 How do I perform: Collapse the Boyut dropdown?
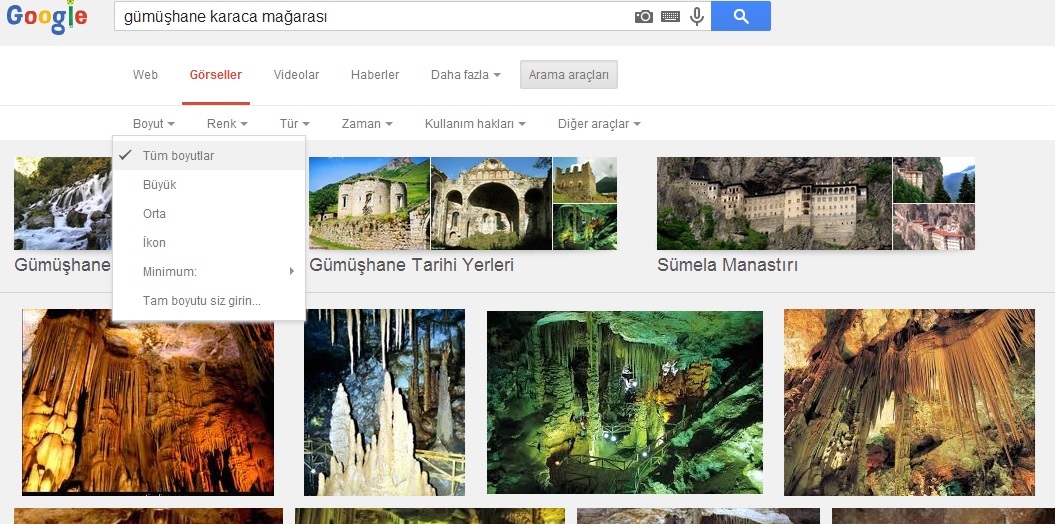[154, 124]
